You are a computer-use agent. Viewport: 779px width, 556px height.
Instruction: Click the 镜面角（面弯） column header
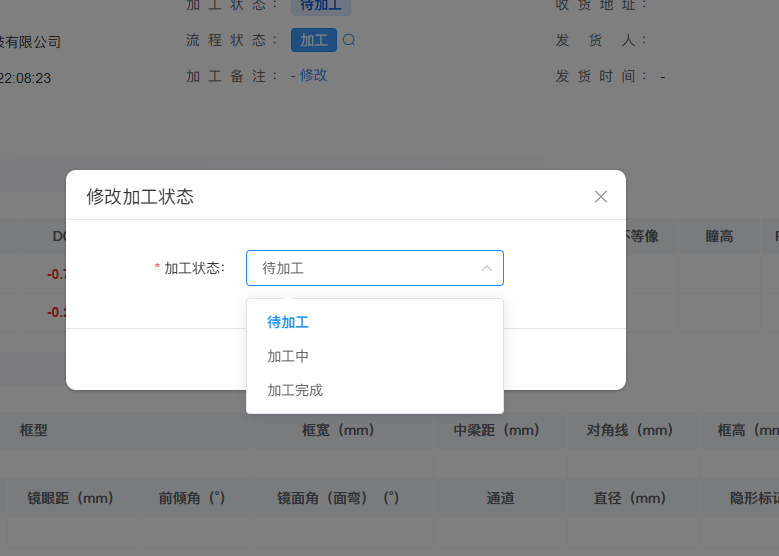pos(338,497)
